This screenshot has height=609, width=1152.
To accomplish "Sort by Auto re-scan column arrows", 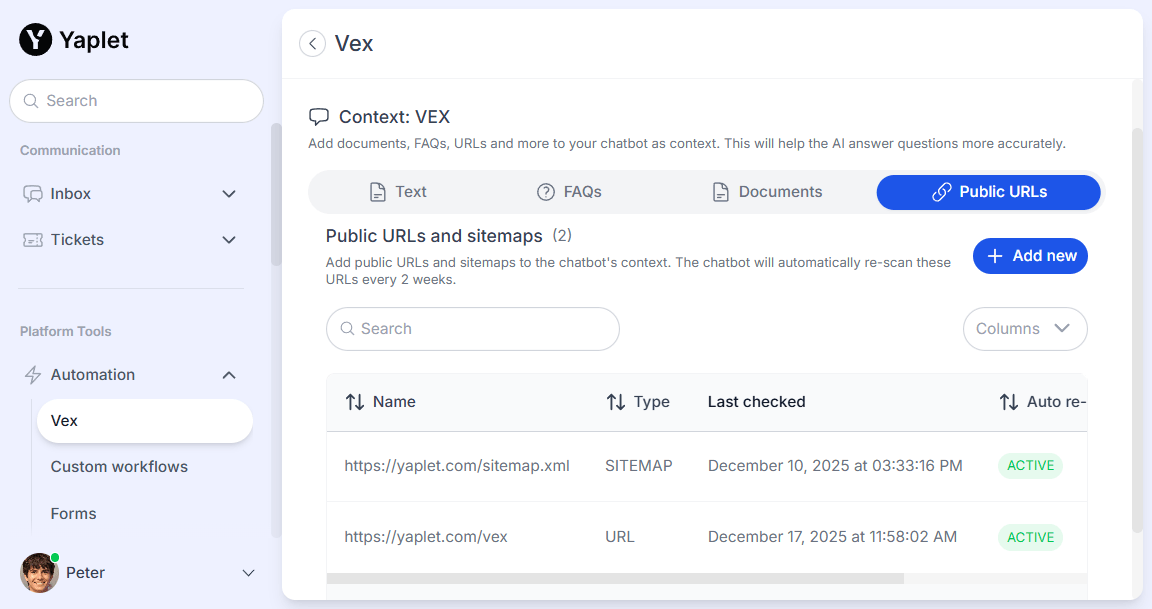I will (1009, 402).
